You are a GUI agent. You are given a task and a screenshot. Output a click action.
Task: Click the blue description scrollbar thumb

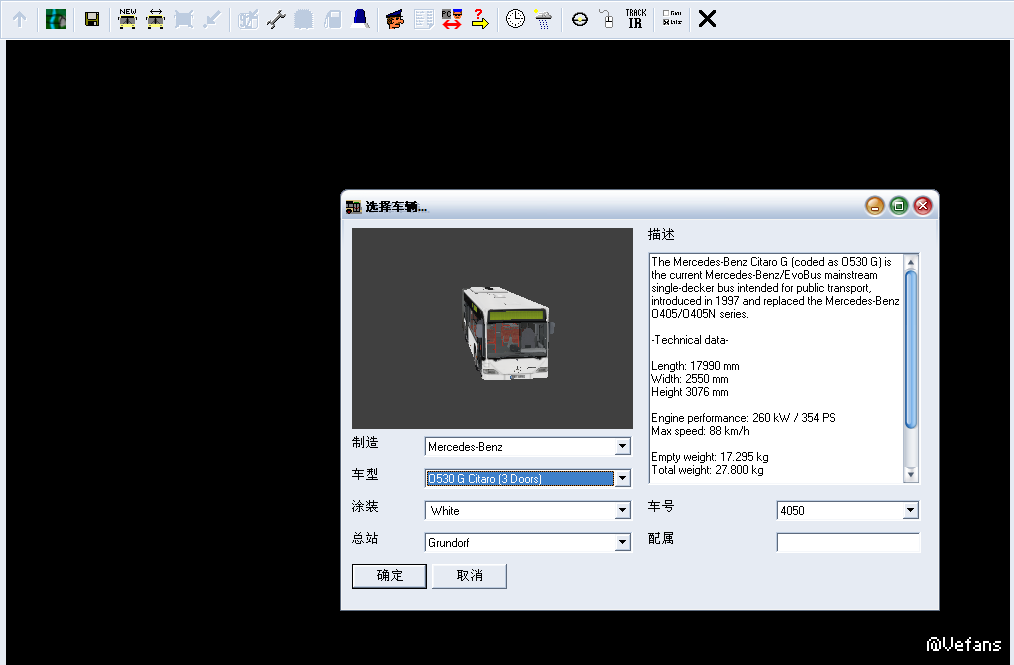point(911,349)
